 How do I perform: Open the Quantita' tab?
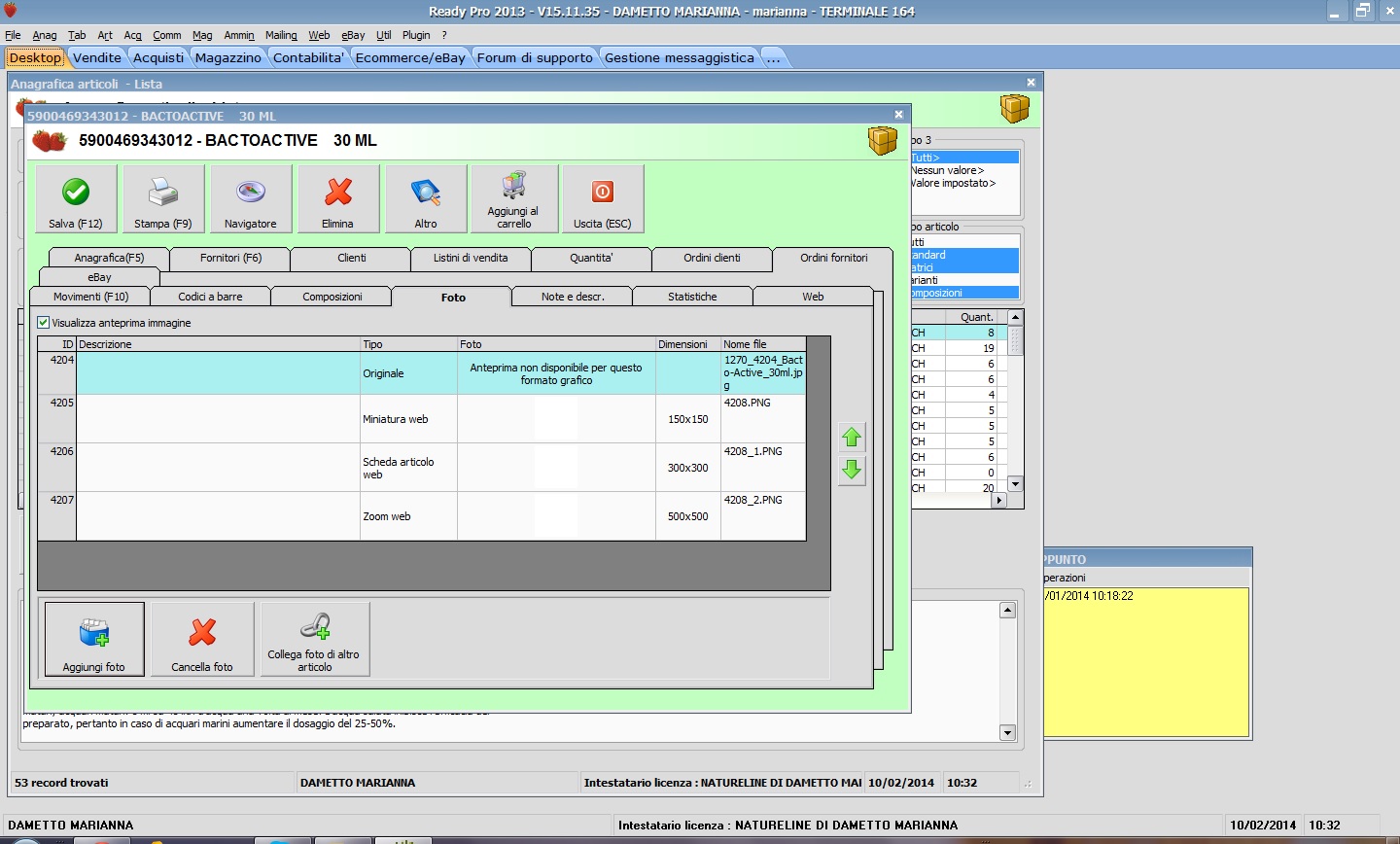click(591, 258)
